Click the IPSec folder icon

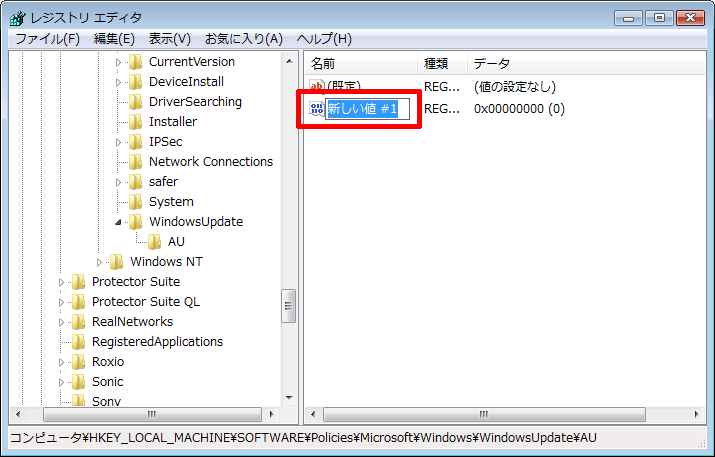click(135, 142)
